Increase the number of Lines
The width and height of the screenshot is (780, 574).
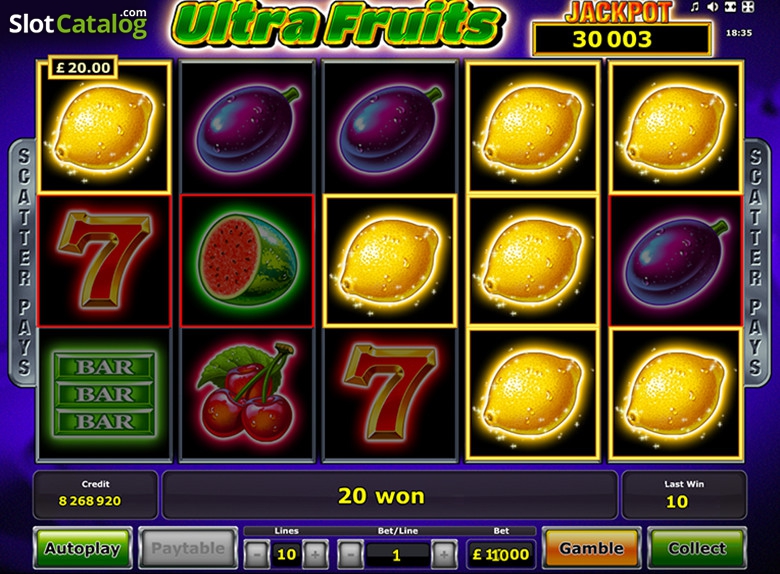point(315,554)
